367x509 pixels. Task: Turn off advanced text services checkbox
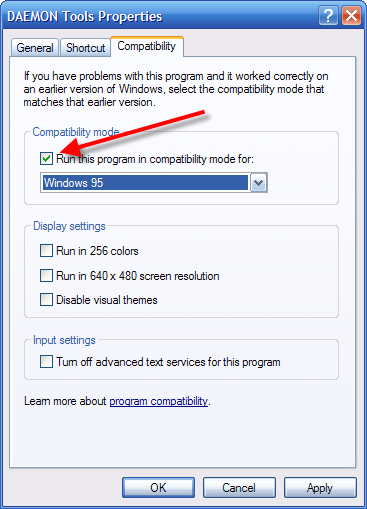46,362
